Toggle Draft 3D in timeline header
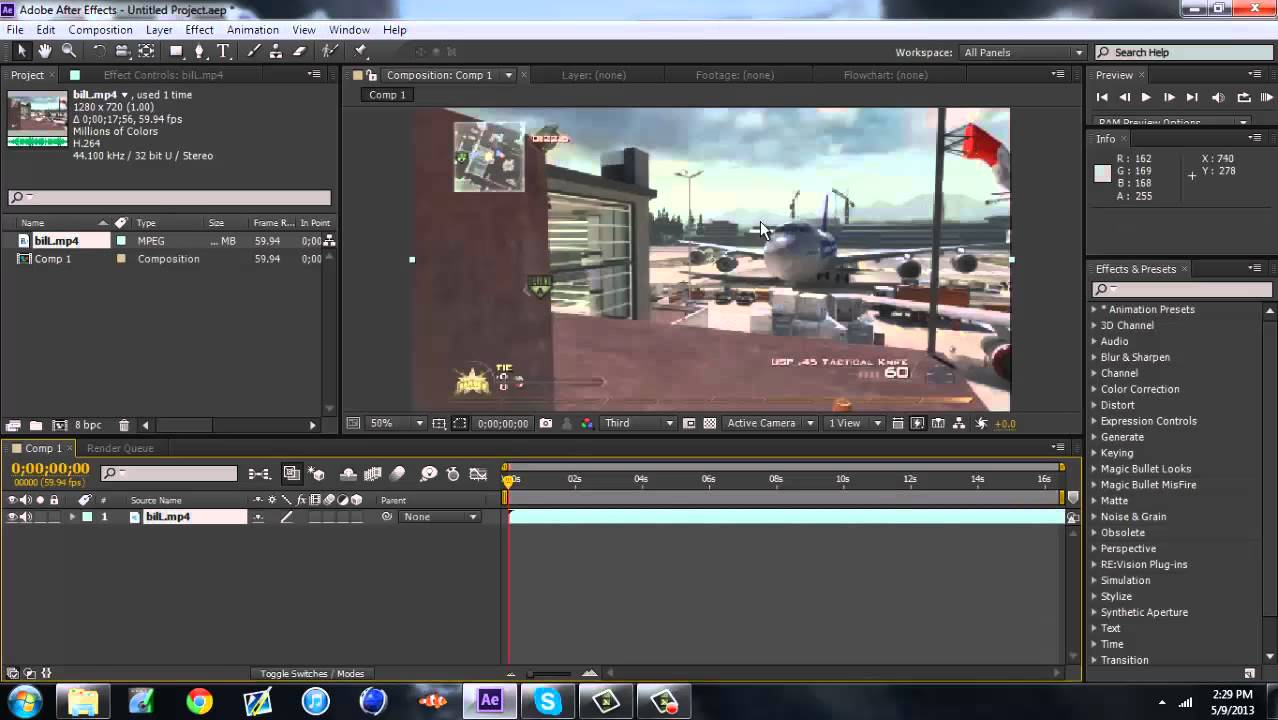This screenshot has width=1278, height=720. [x=317, y=474]
